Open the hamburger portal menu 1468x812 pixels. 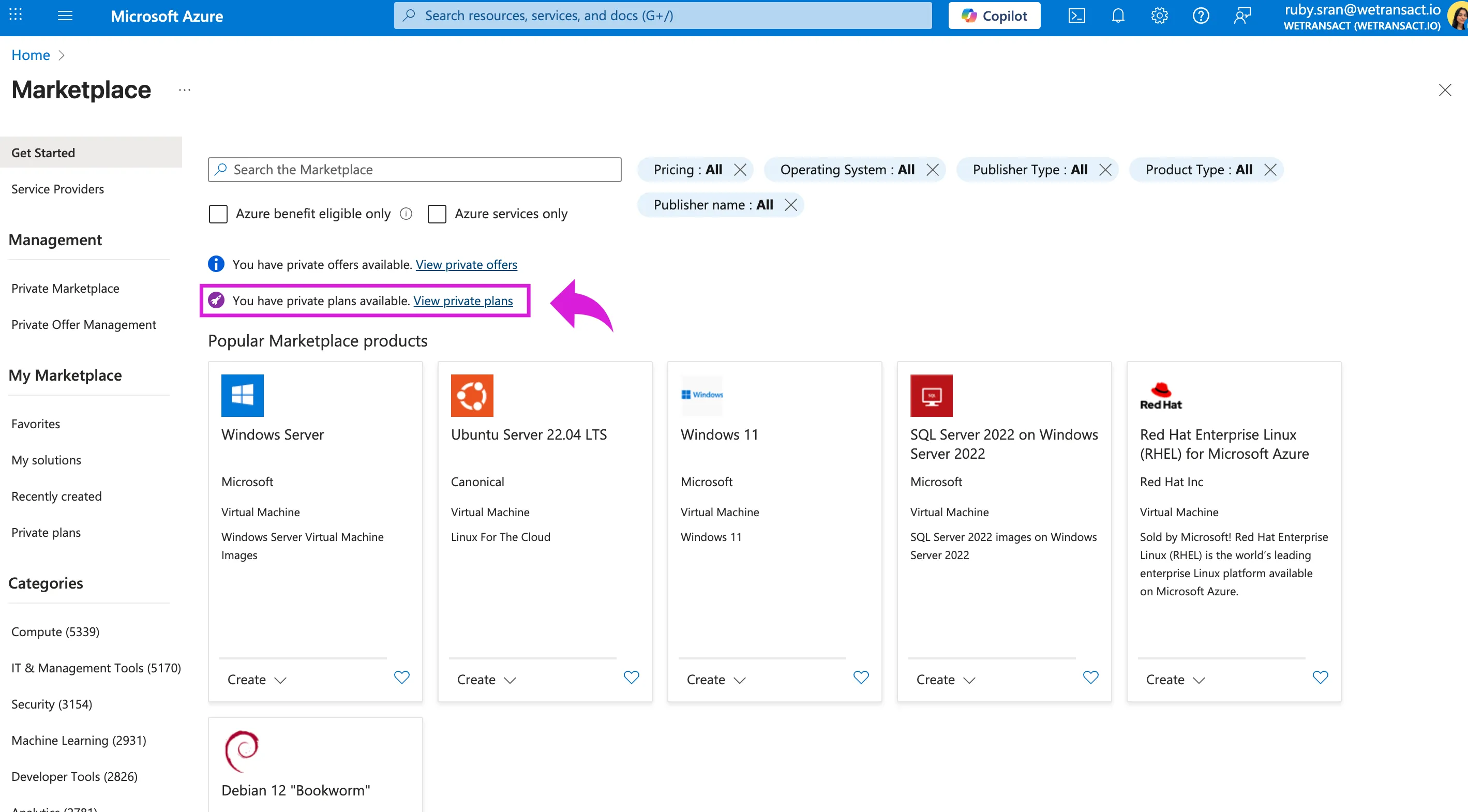65,16
